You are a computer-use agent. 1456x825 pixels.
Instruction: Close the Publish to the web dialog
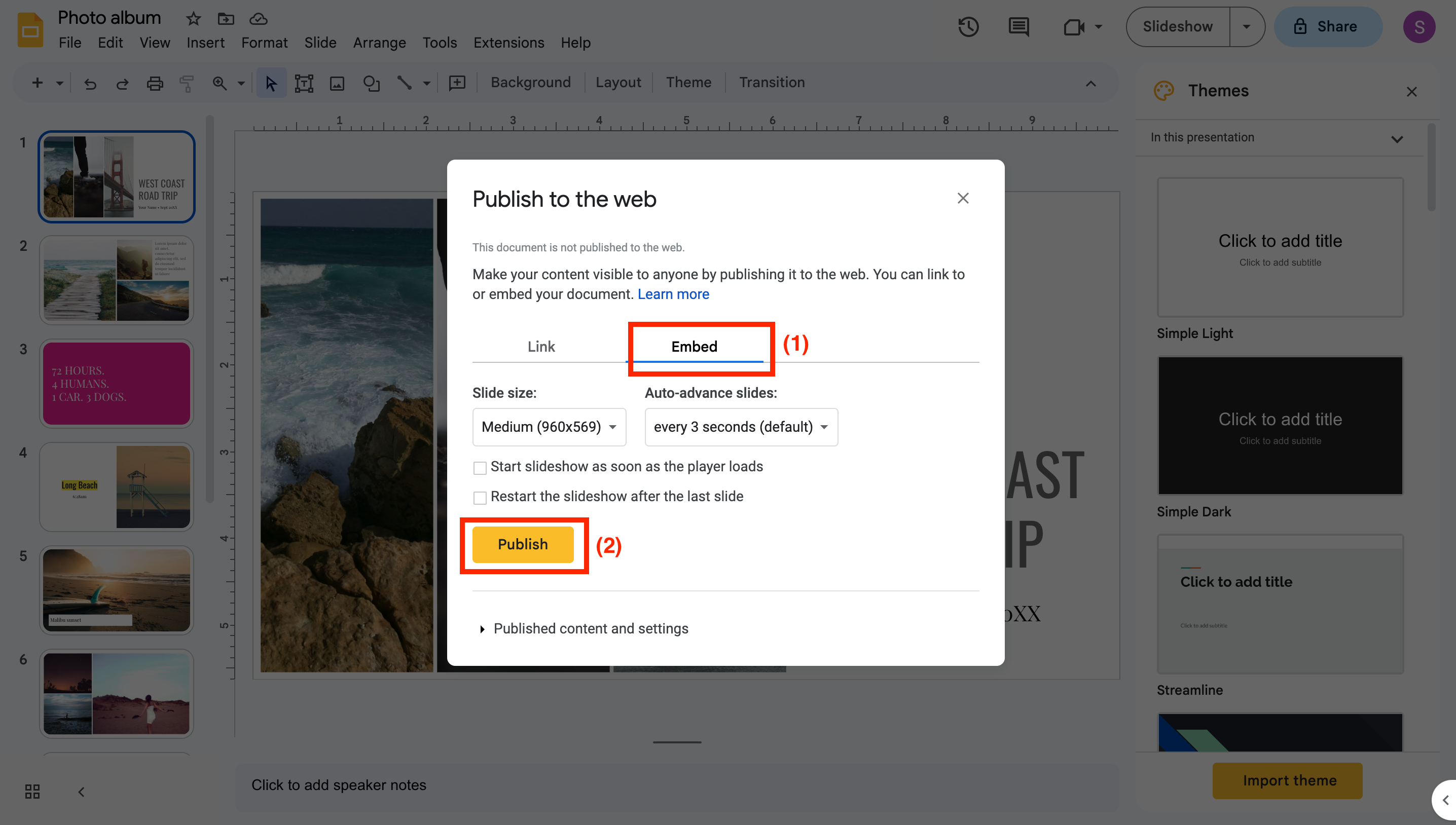(x=962, y=198)
